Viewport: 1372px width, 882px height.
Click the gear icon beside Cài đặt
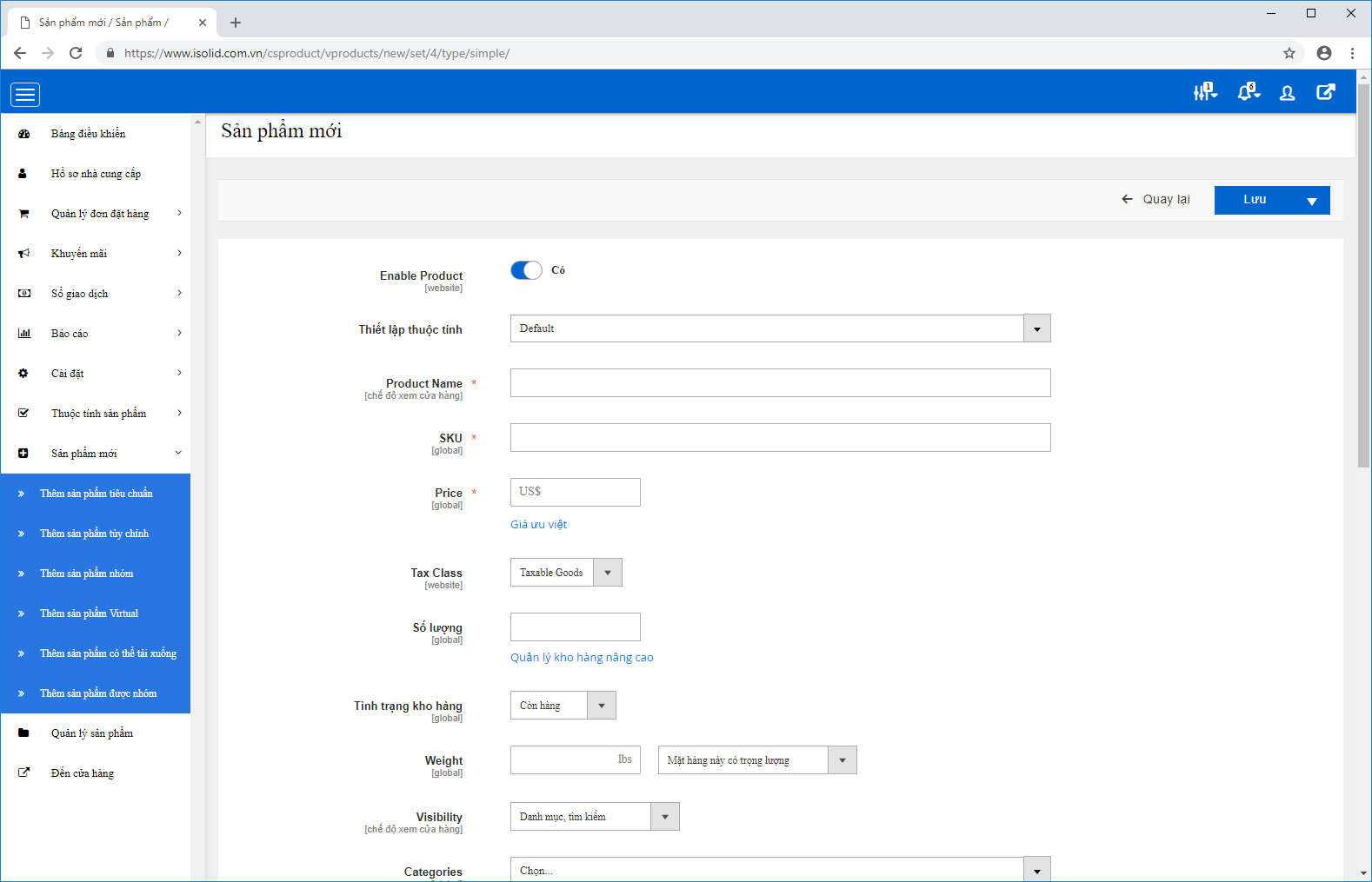23,374
